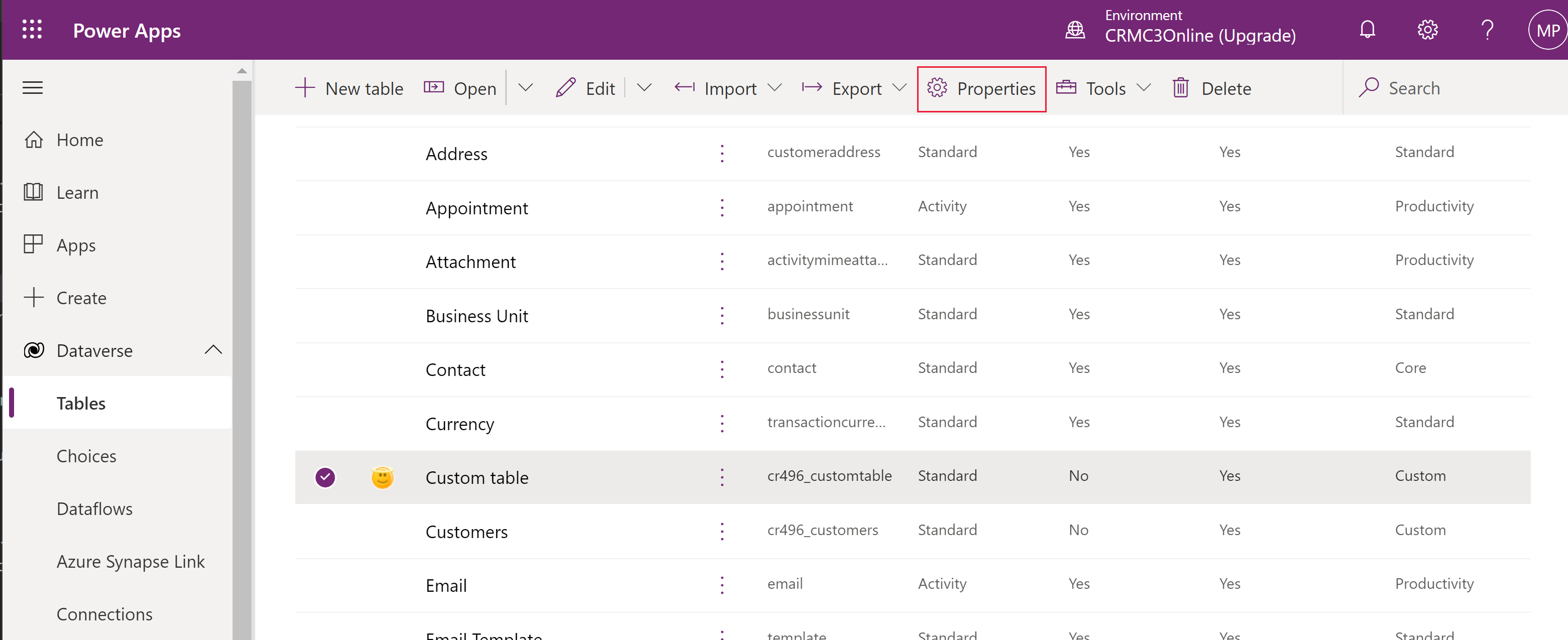Click the checkmark toggle on Custom table row
Viewport: 1568px width, 640px height.
[x=326, y=476]
